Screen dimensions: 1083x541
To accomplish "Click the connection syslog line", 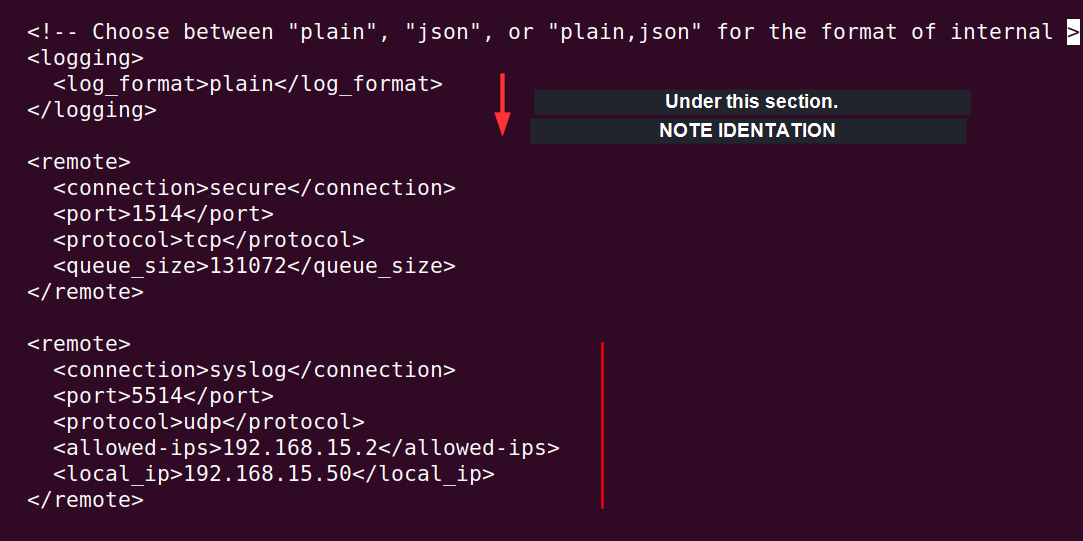I will (x=254, y=370).
